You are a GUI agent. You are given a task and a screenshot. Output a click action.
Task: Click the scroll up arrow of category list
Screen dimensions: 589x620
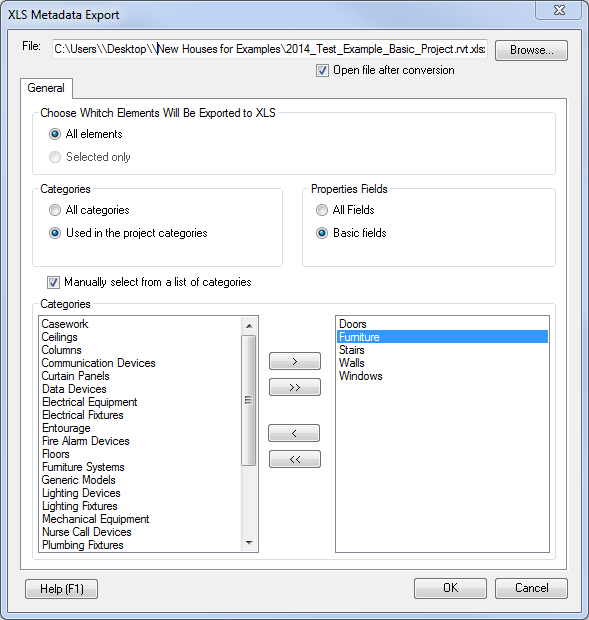(249, 326)
